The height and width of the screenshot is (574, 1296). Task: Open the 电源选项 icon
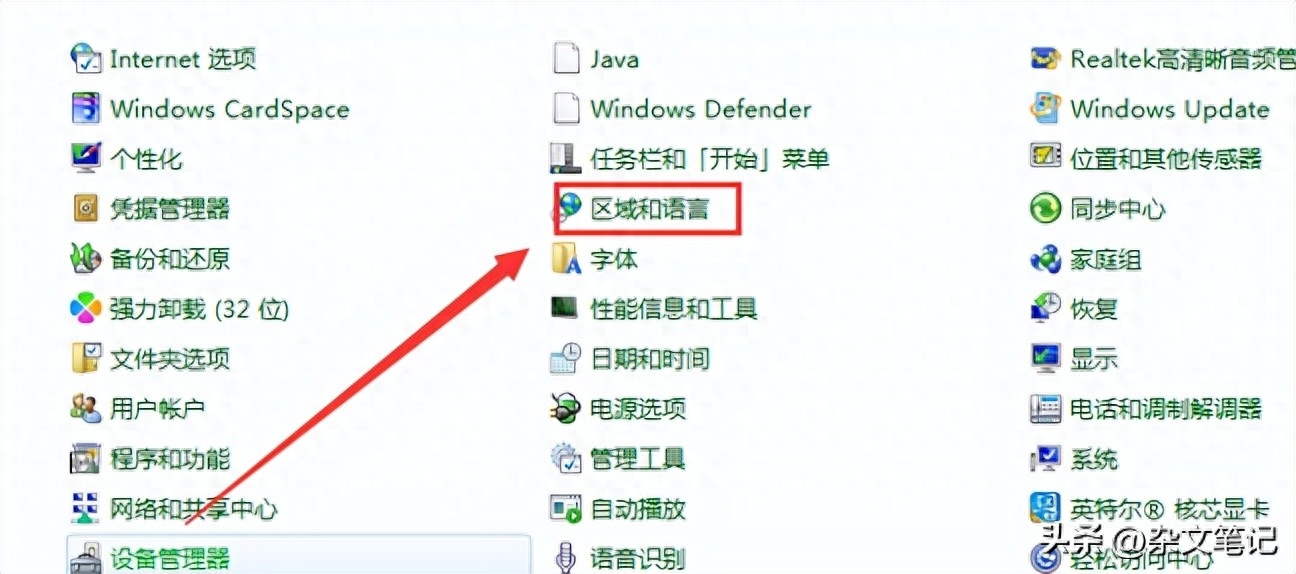pyautogui.click(x=567, y=408)
